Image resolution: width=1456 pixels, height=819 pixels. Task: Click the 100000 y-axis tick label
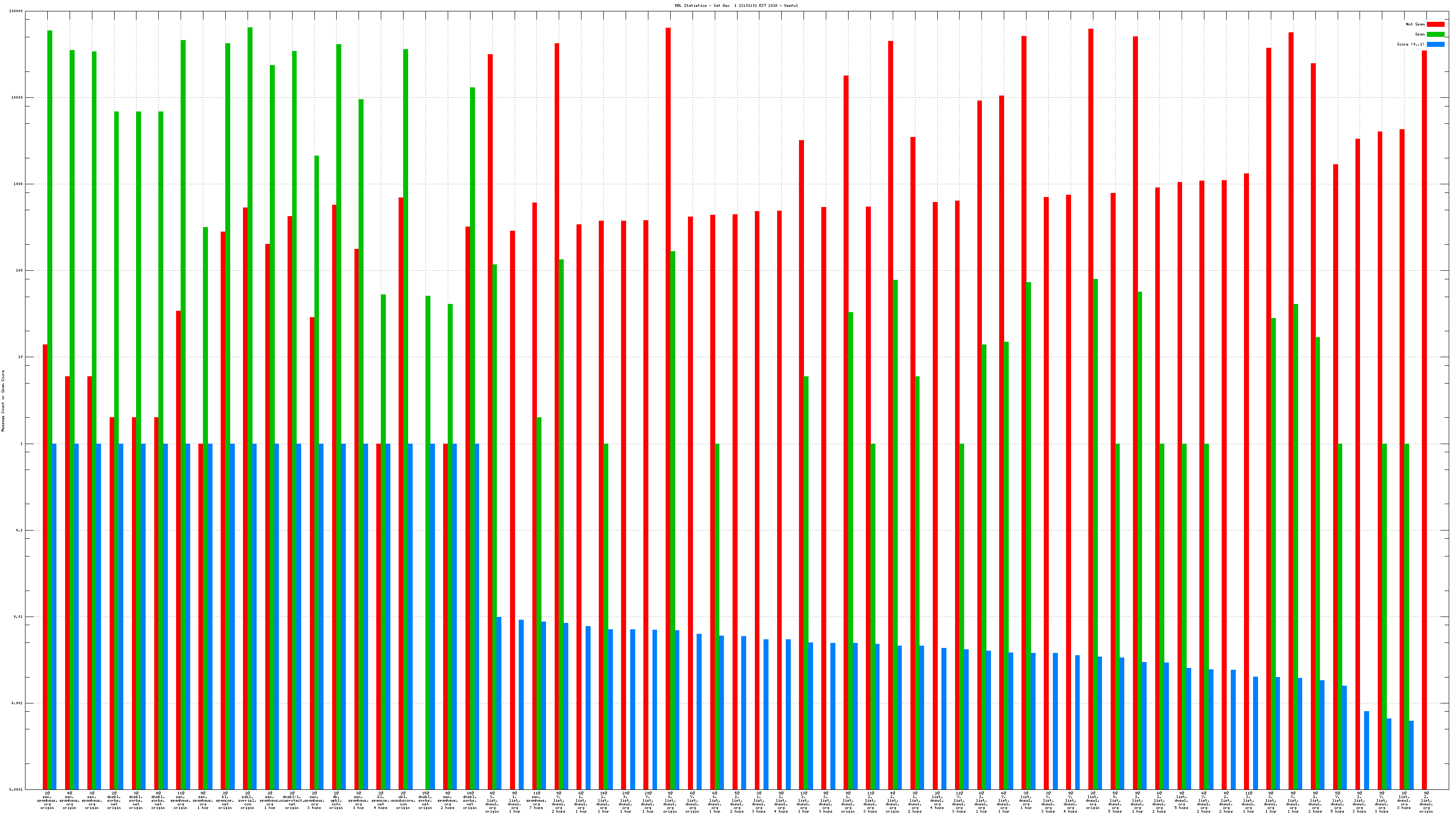[16, 11]
